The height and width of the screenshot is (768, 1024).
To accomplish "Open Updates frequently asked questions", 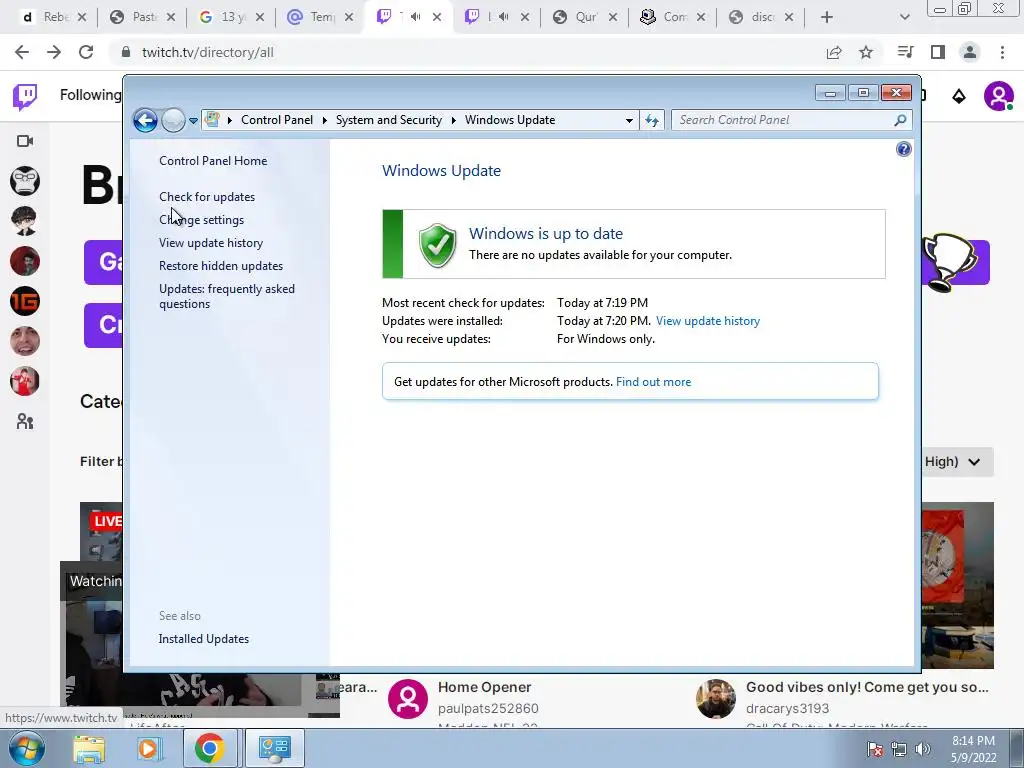I will (x=227, y=296).
